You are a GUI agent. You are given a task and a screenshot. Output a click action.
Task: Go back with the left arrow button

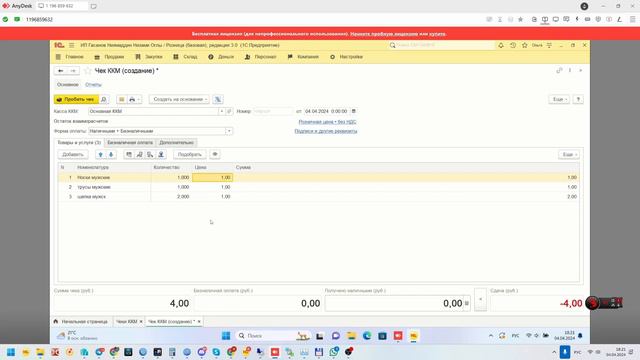point(60,71)
